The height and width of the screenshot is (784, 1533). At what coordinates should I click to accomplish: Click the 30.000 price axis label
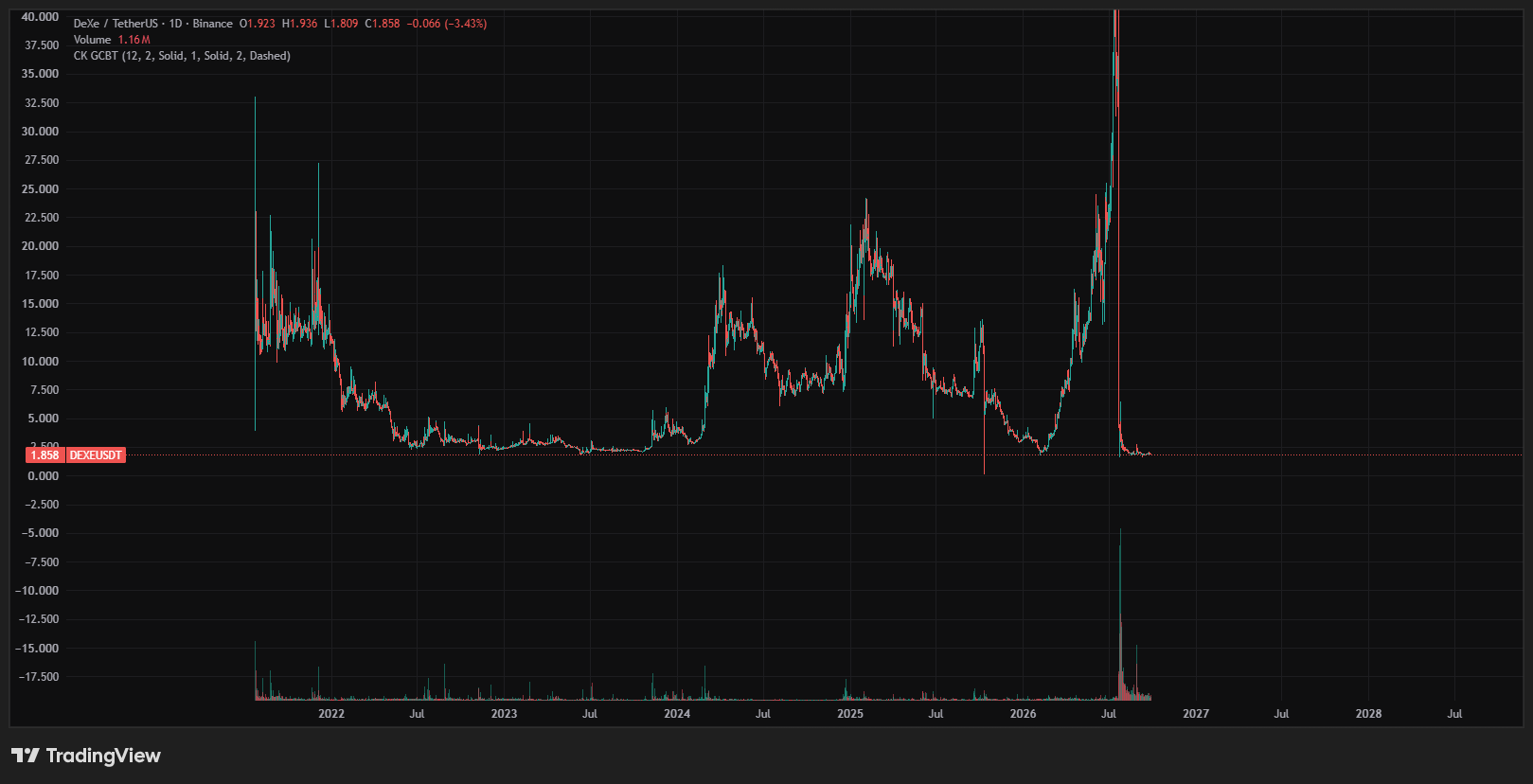[x=40, y=132]
